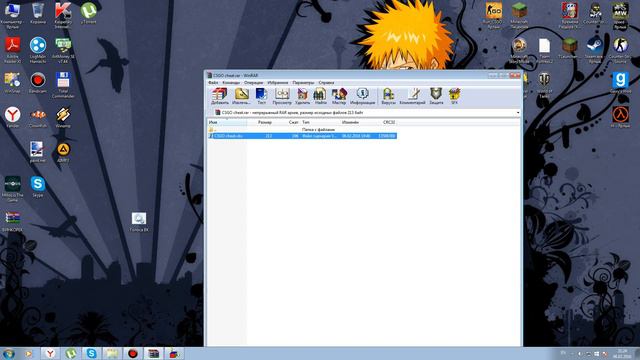Sort by the Изменён column header
The height and width of the screenshot is (360, 640).
(350, 122)
